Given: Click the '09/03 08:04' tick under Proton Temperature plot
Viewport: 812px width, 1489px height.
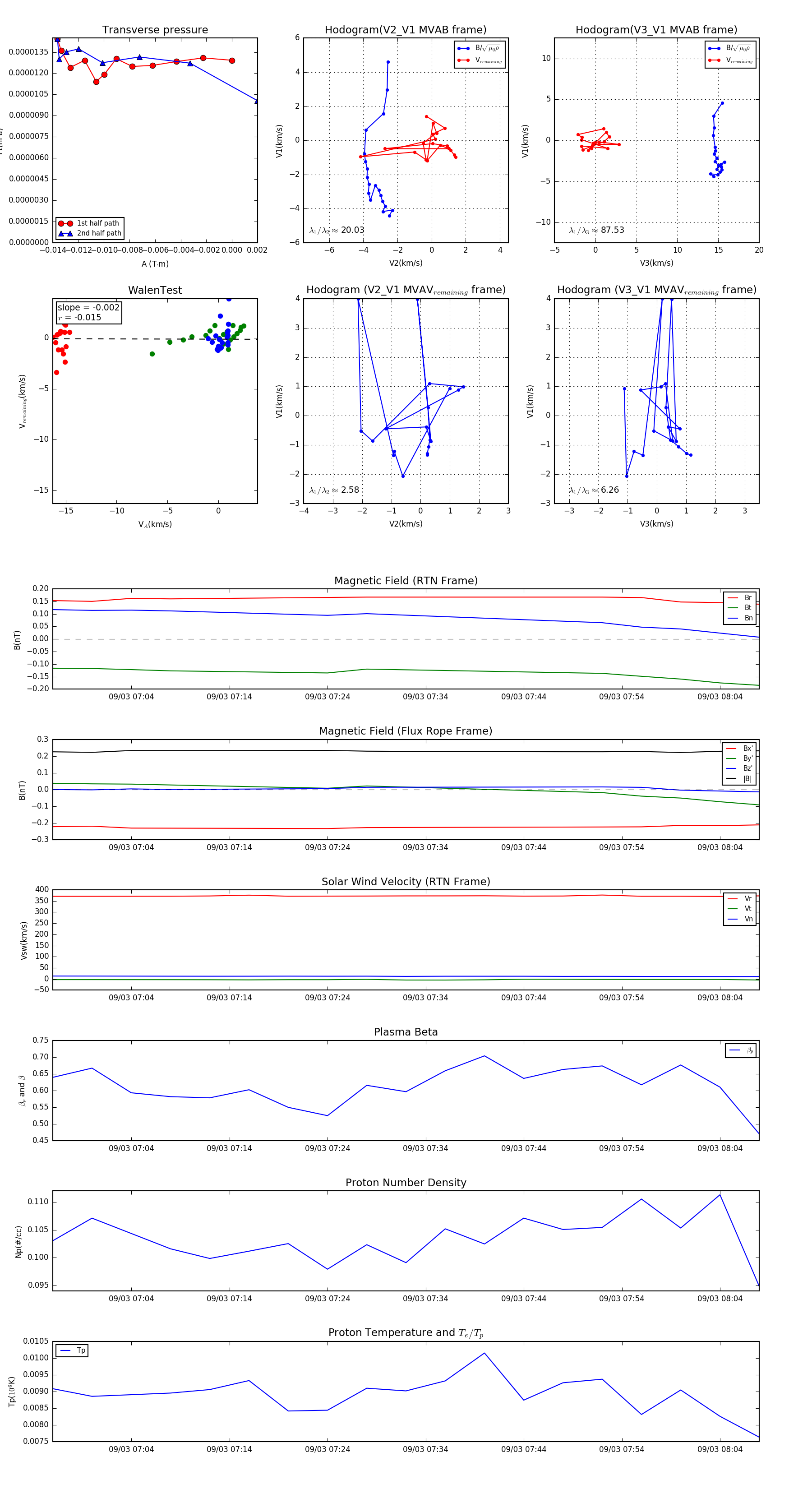Looking at the screenshot, I should point(720,1449).
